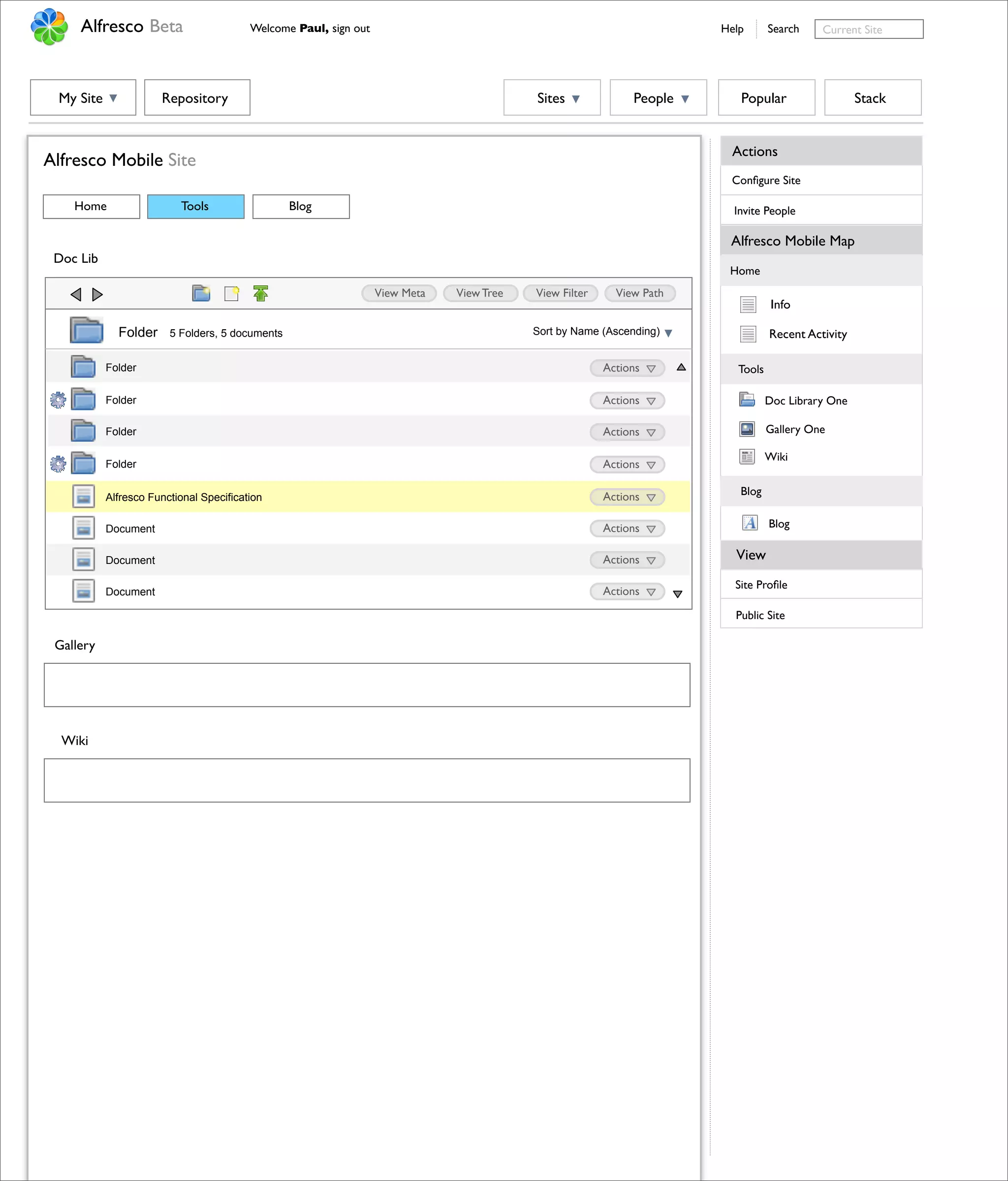The height and width of the screenshot is (1181, 1008).
Task: Select the highlighted Tools tab
Action: coord(195,206)
